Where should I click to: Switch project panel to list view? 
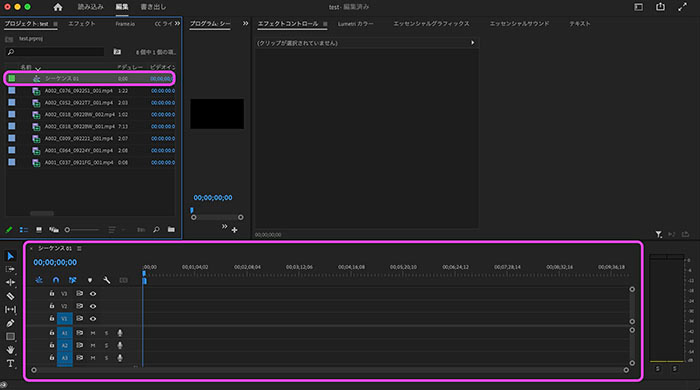[x=24, y=230]
